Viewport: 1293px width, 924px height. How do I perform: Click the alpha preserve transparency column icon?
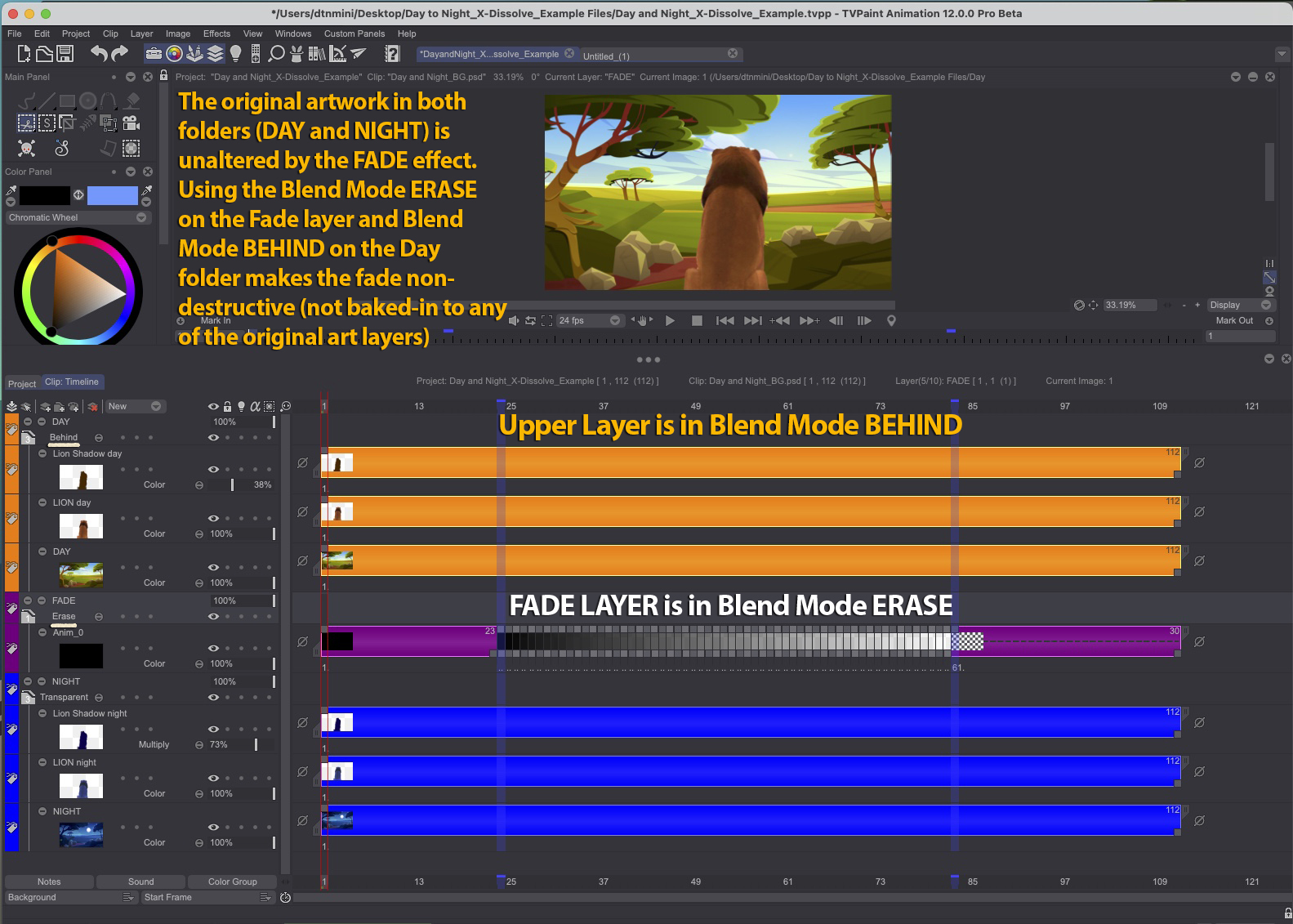[x=255, y=406]
